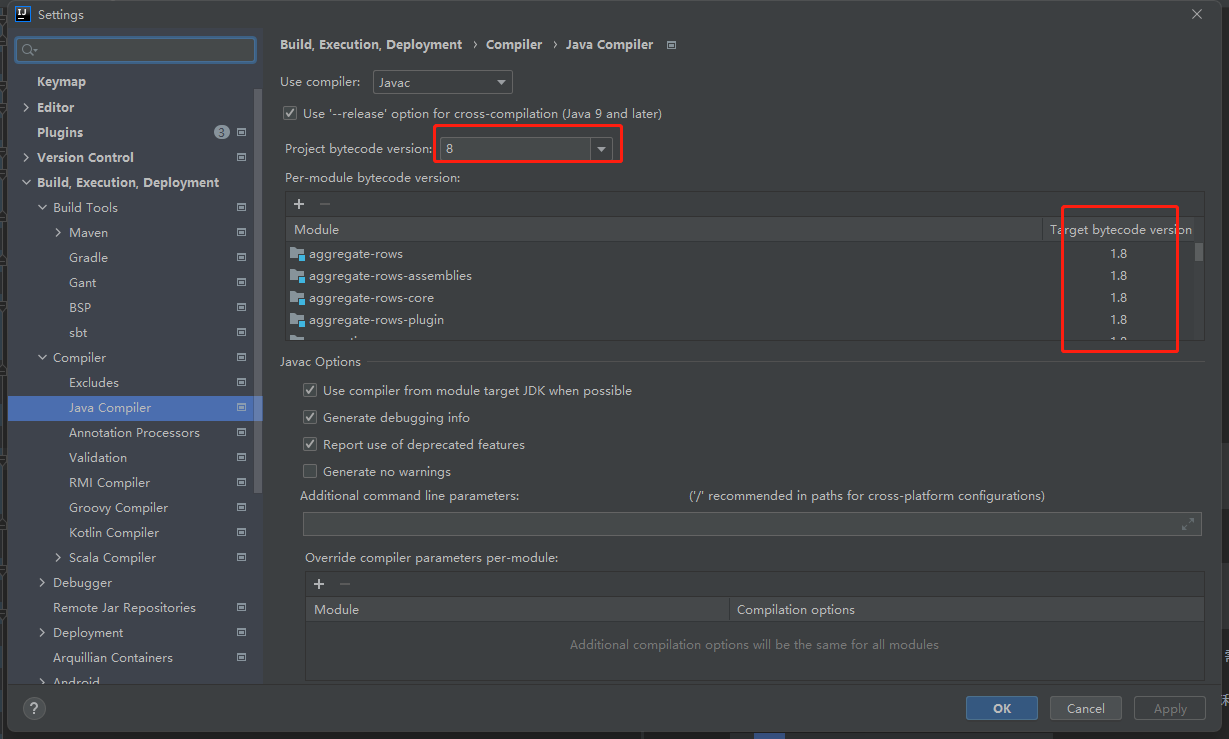Click project-level icon next to Version Control
Viewport: 1229px width, 739px height.
(241, 157)
